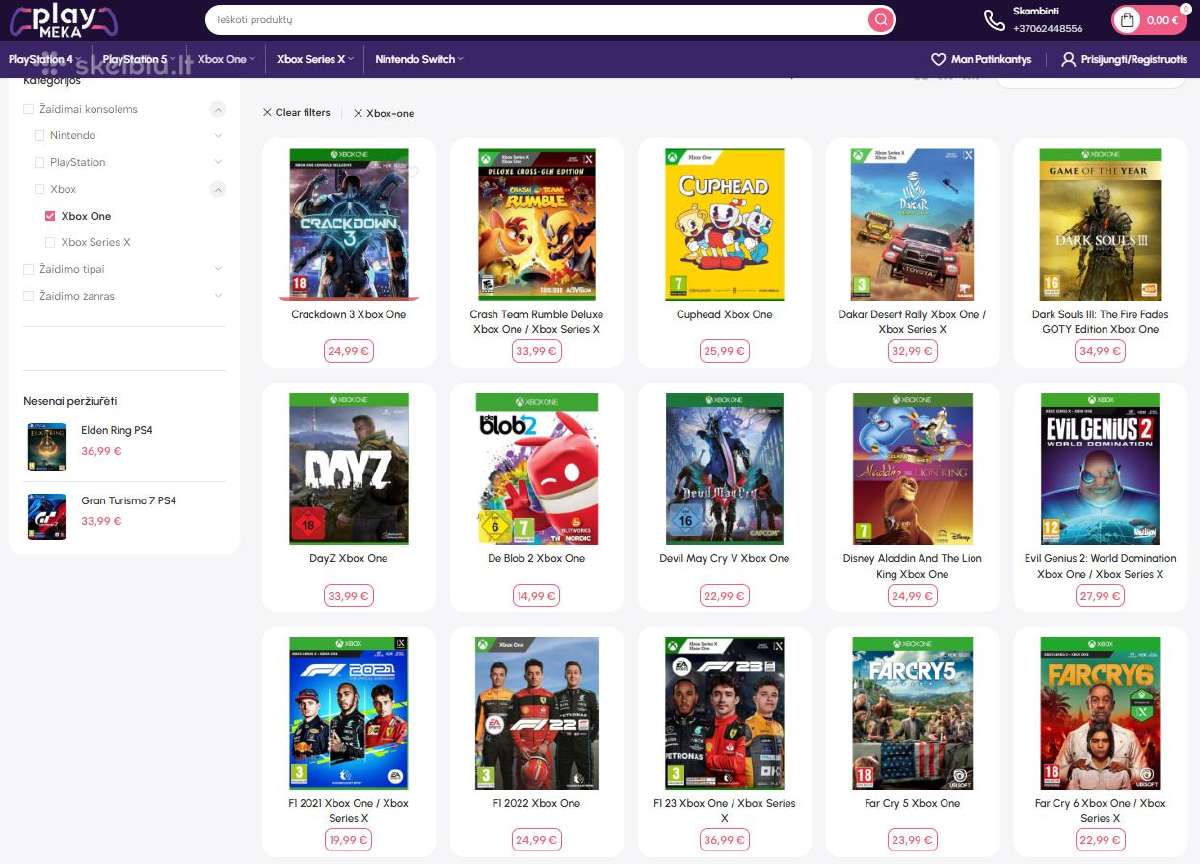The width and height of the screenshot is (1200, 864).
Task: Click Gran Turismo 7 PS4 title
Action: (128, 501)
